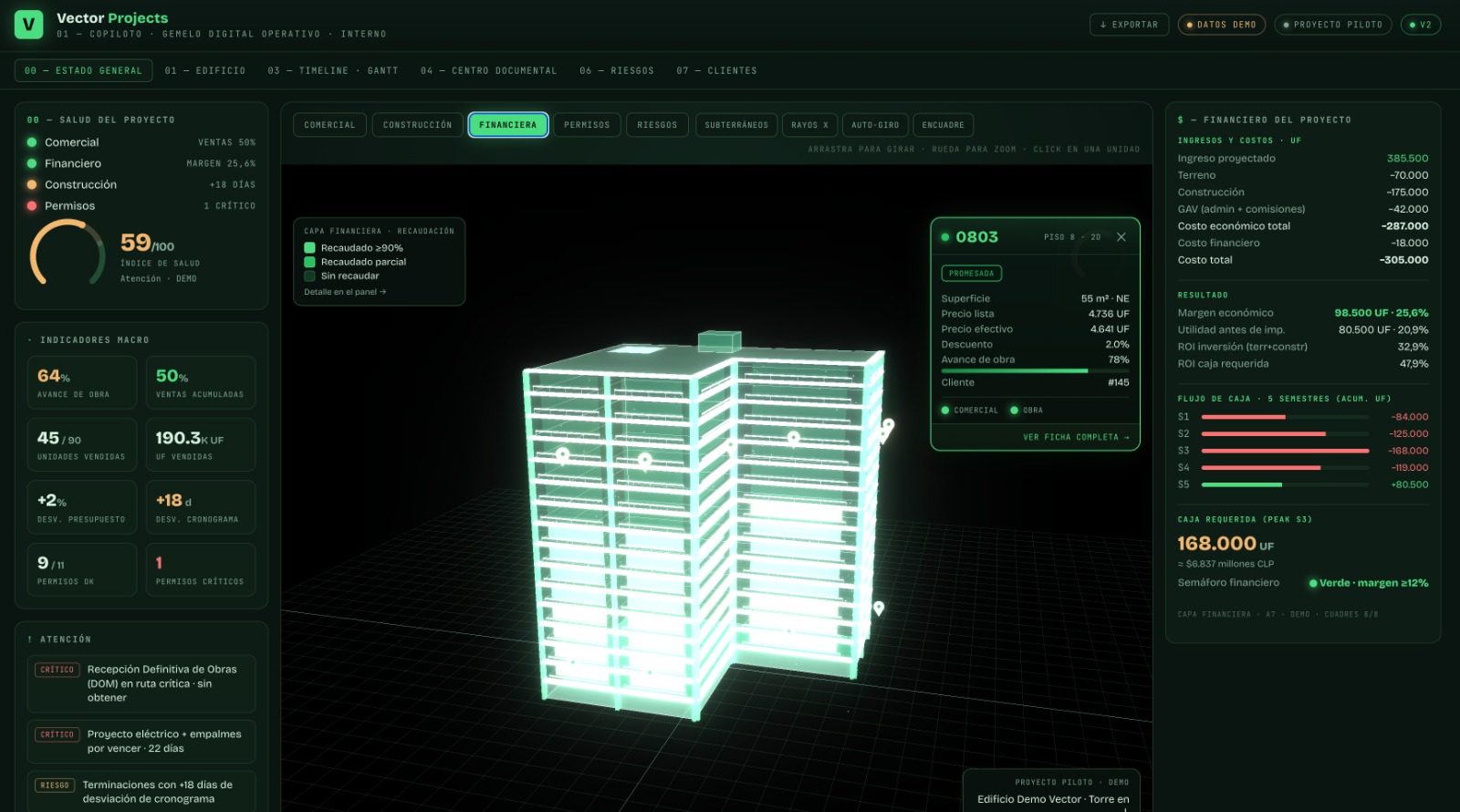
Task: Click the Margen económico 98.500 UF row
Action: pyautogui.click(x=1303, y=313)
